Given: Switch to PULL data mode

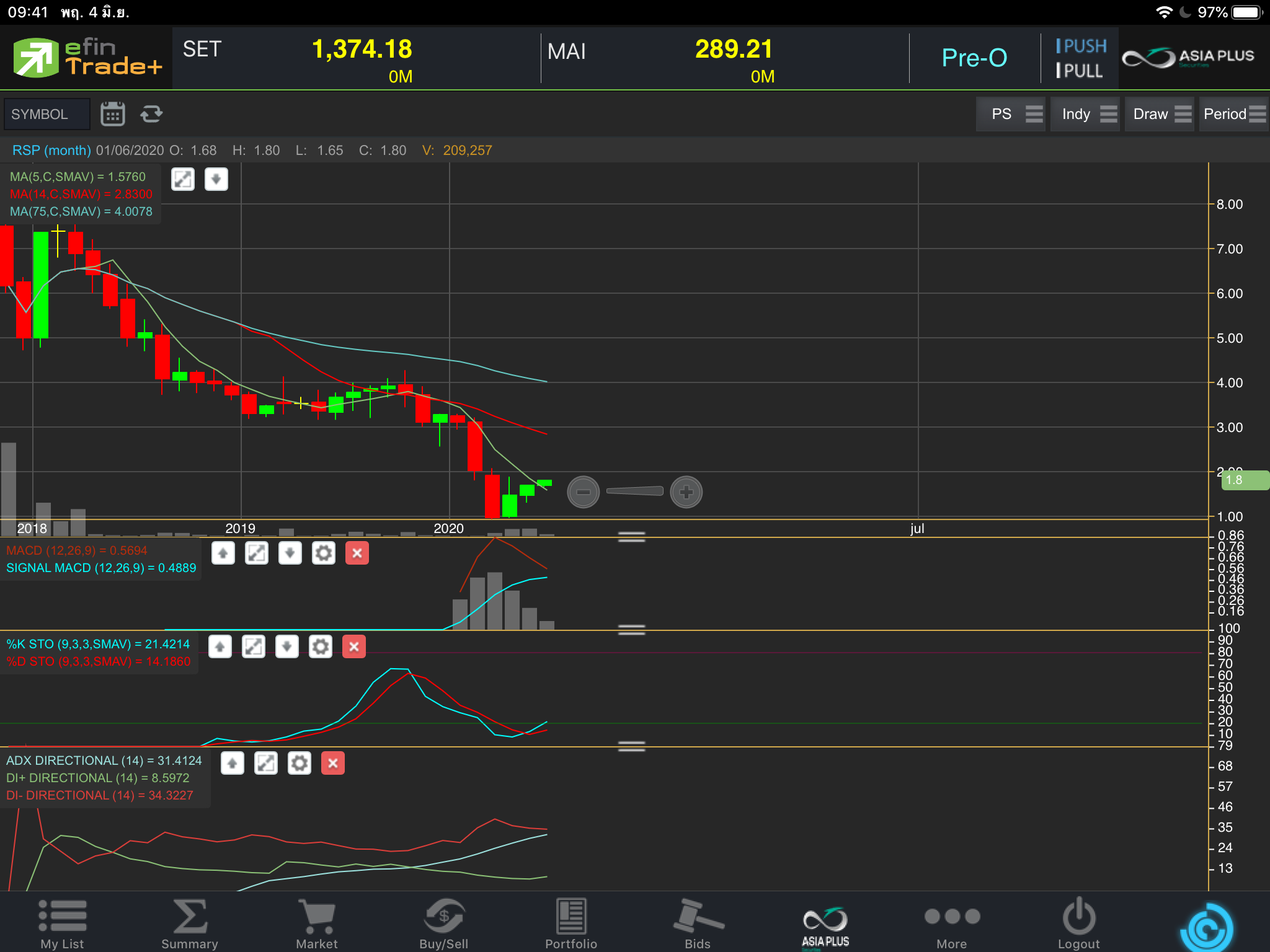Looking at the screenshot, I should pyautogui.click(x=1080, y=71).
